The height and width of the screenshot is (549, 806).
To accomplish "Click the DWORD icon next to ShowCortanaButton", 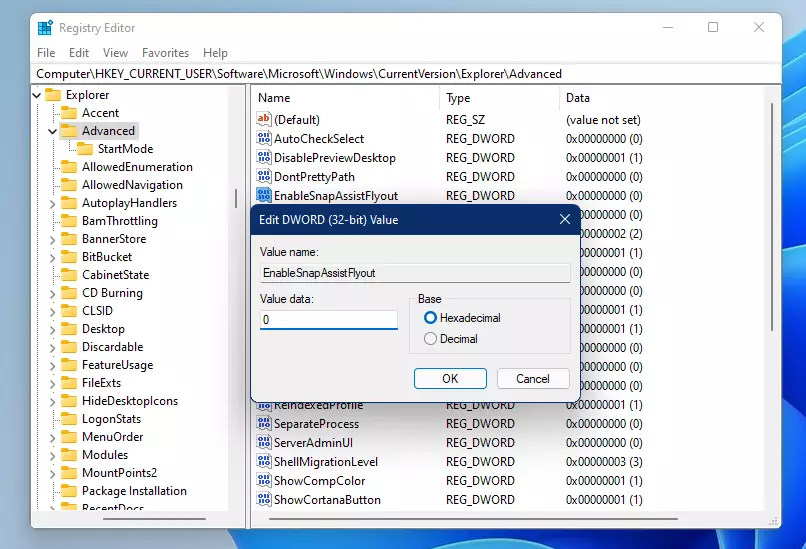I will tap(264, 500).
